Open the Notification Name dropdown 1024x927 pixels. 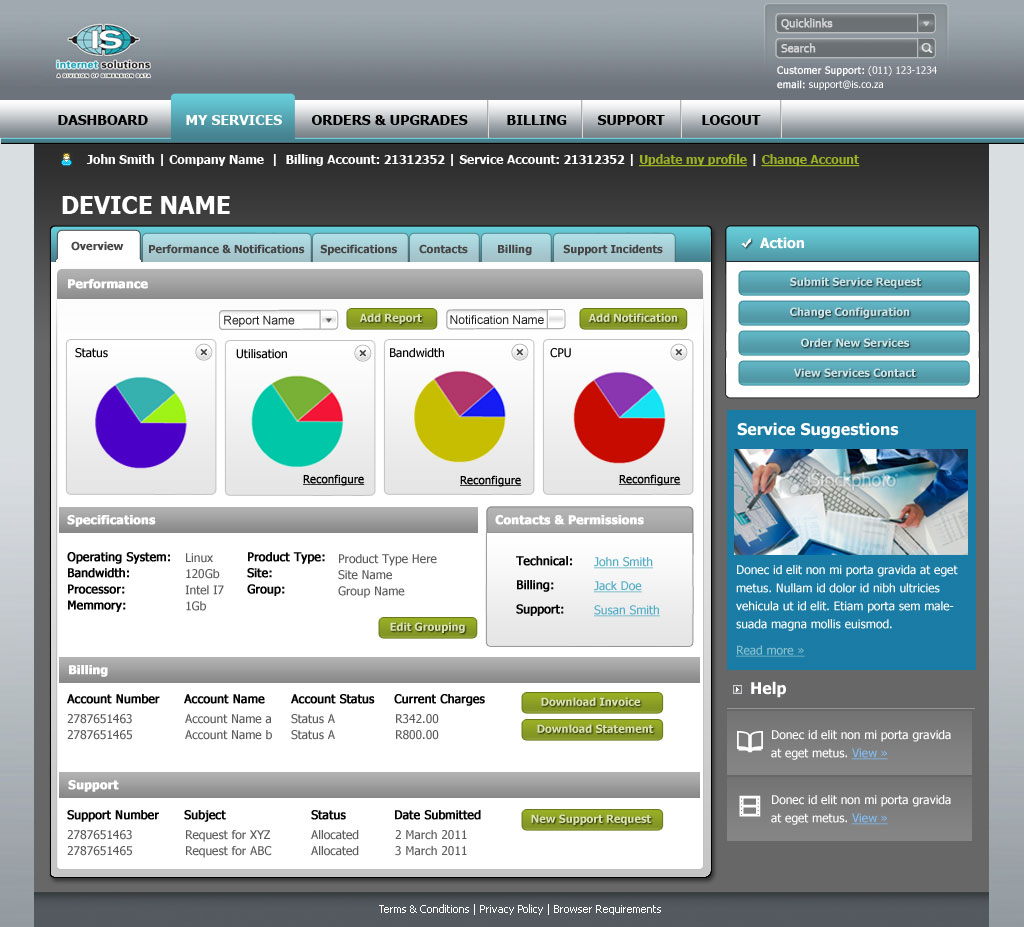coord(556,320)
